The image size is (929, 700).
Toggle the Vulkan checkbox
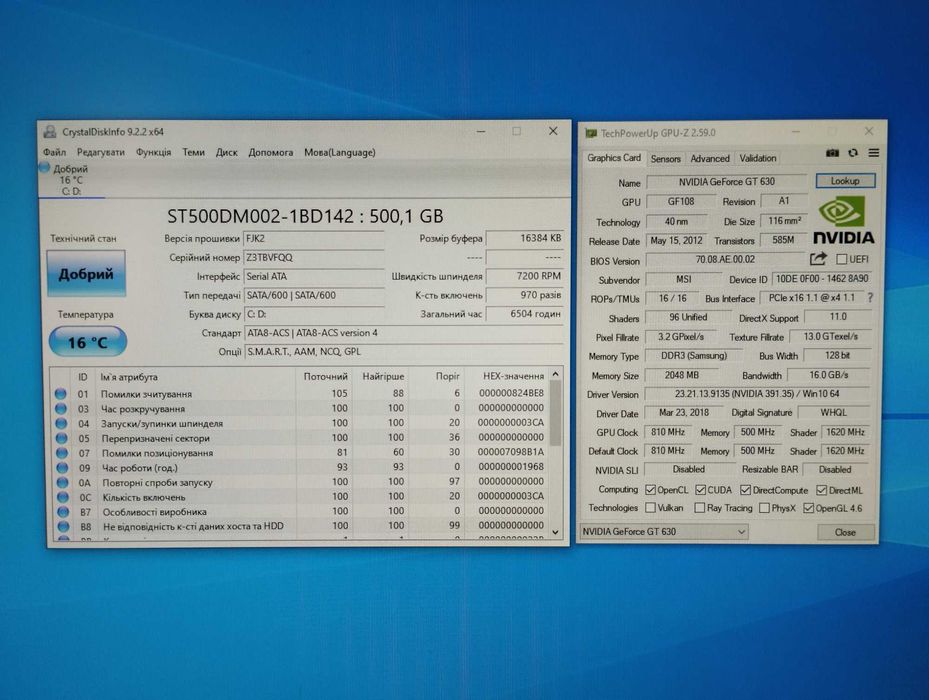(x=650, y=508)
